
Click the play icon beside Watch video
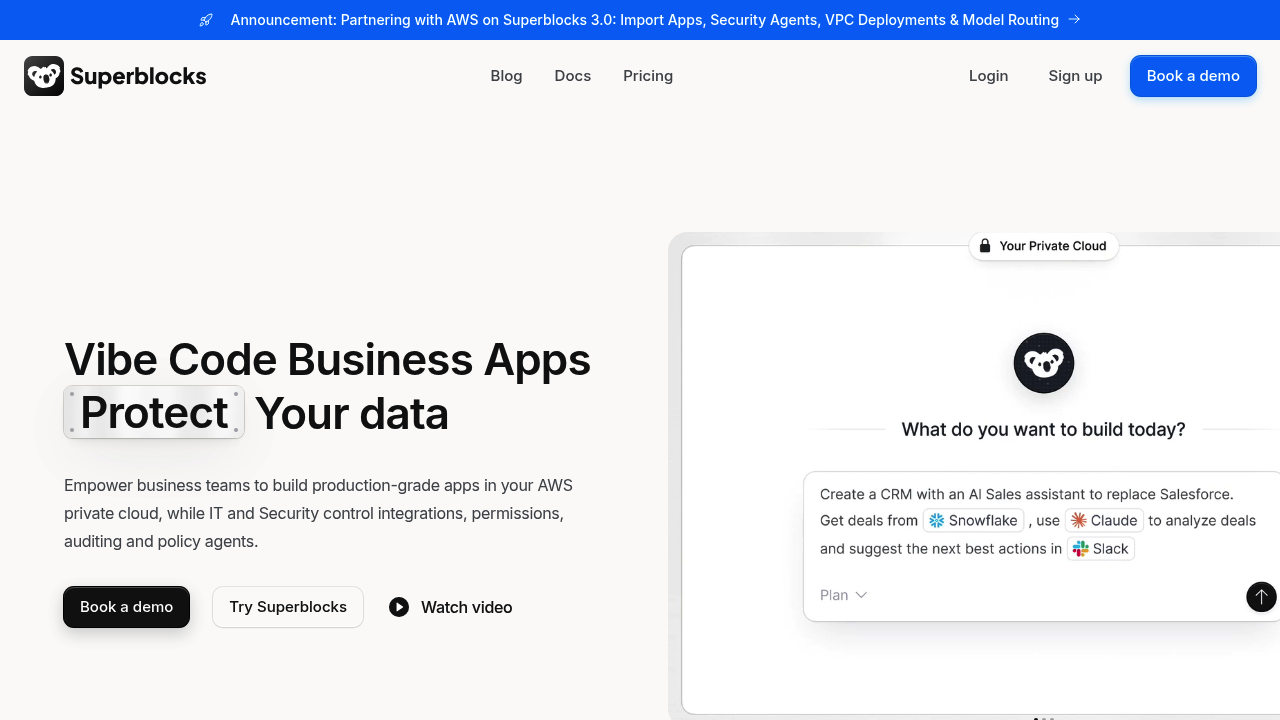399,607
